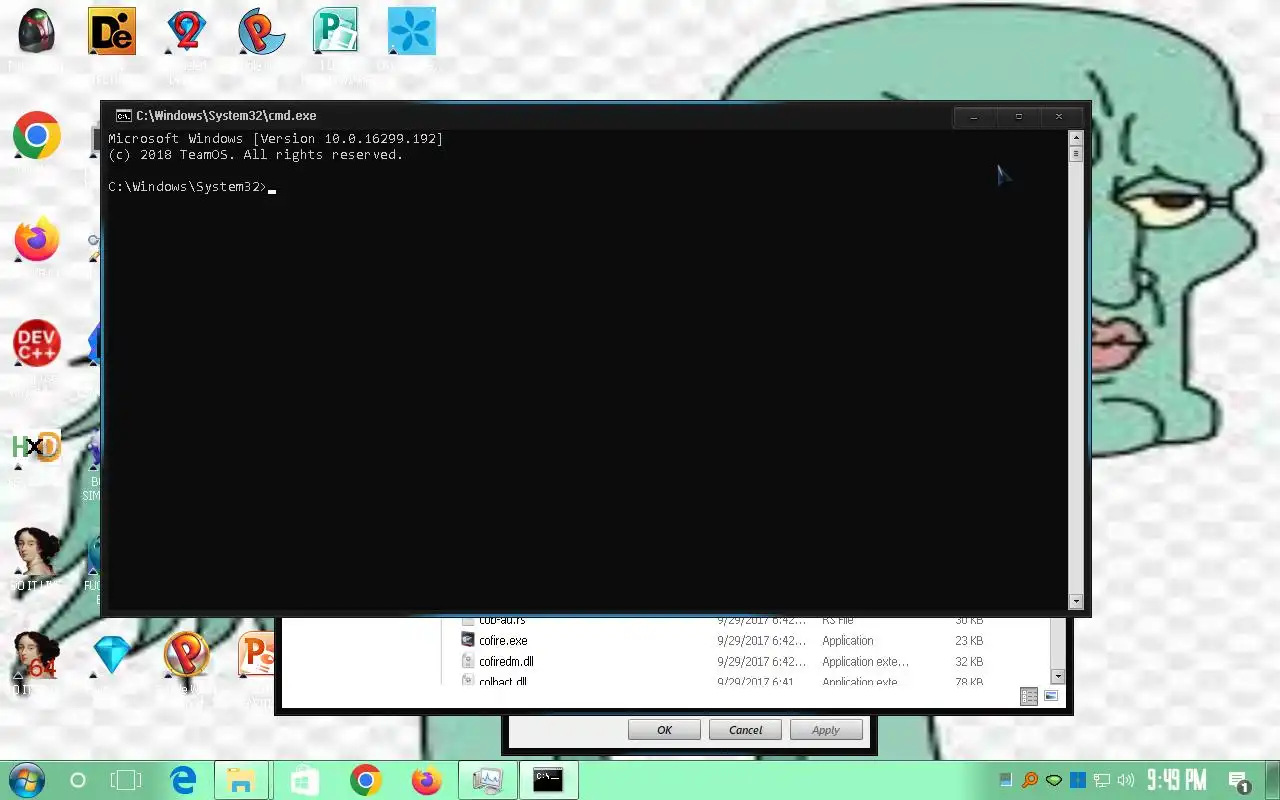Launch Chrome from the taskbar
This screenshot has height=800, width=1280.
coord(366,780)
